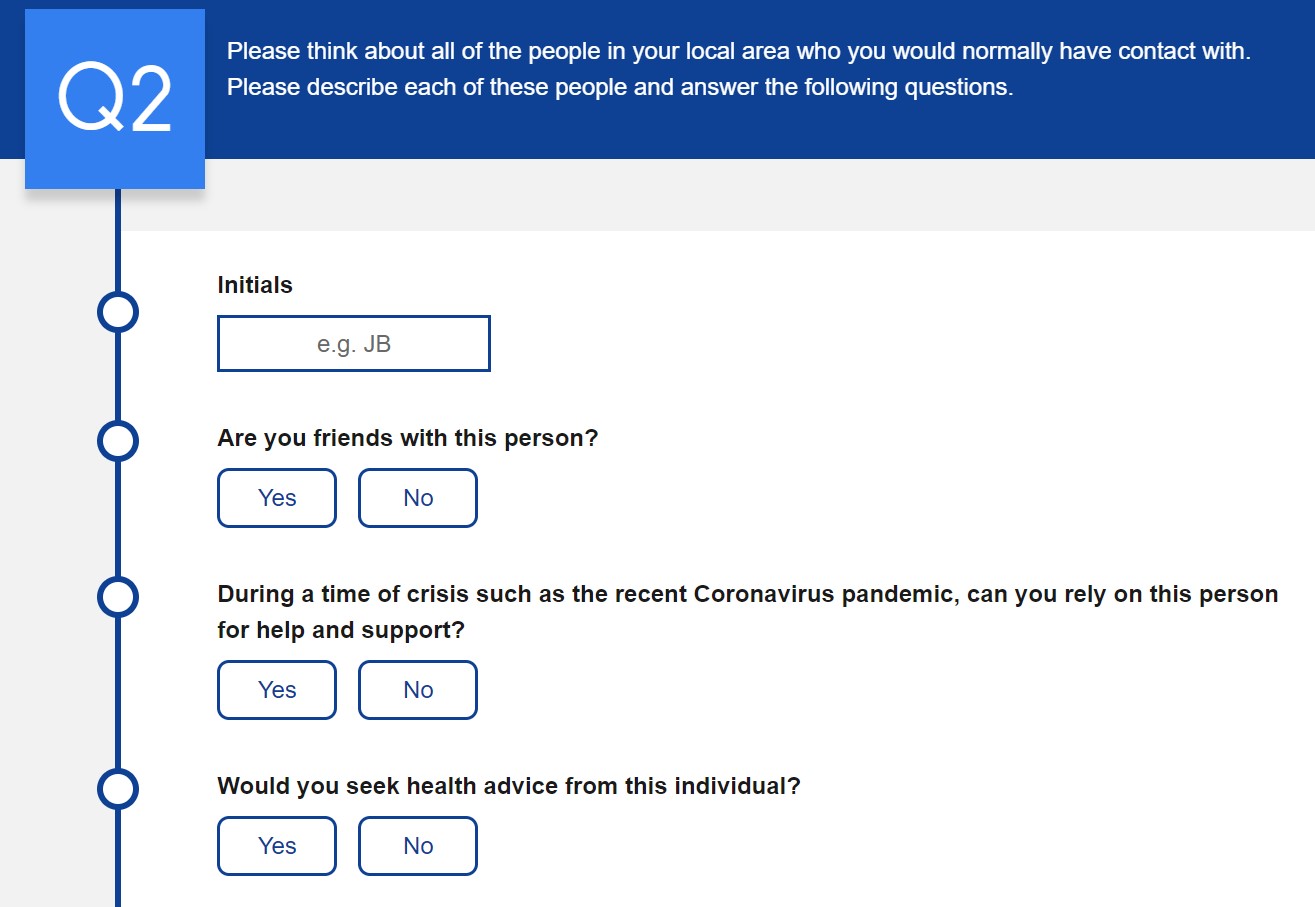The height and width of the screenshot is (907, 1315).
Task: Click the vertical timeline line between Initials and friends markers
Action: [118, 376]
